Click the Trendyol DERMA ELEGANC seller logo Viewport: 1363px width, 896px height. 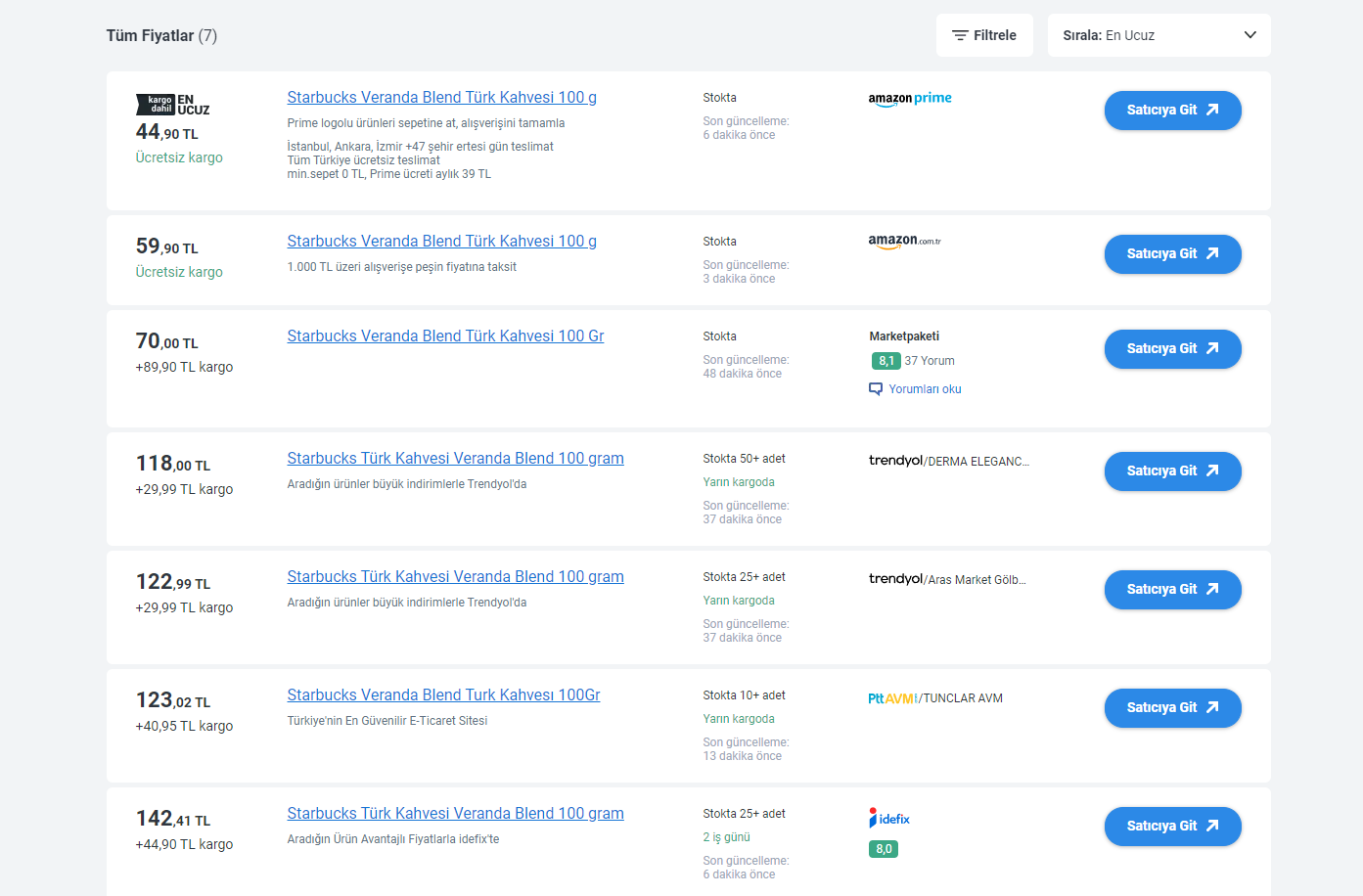[x=948, y=461]
